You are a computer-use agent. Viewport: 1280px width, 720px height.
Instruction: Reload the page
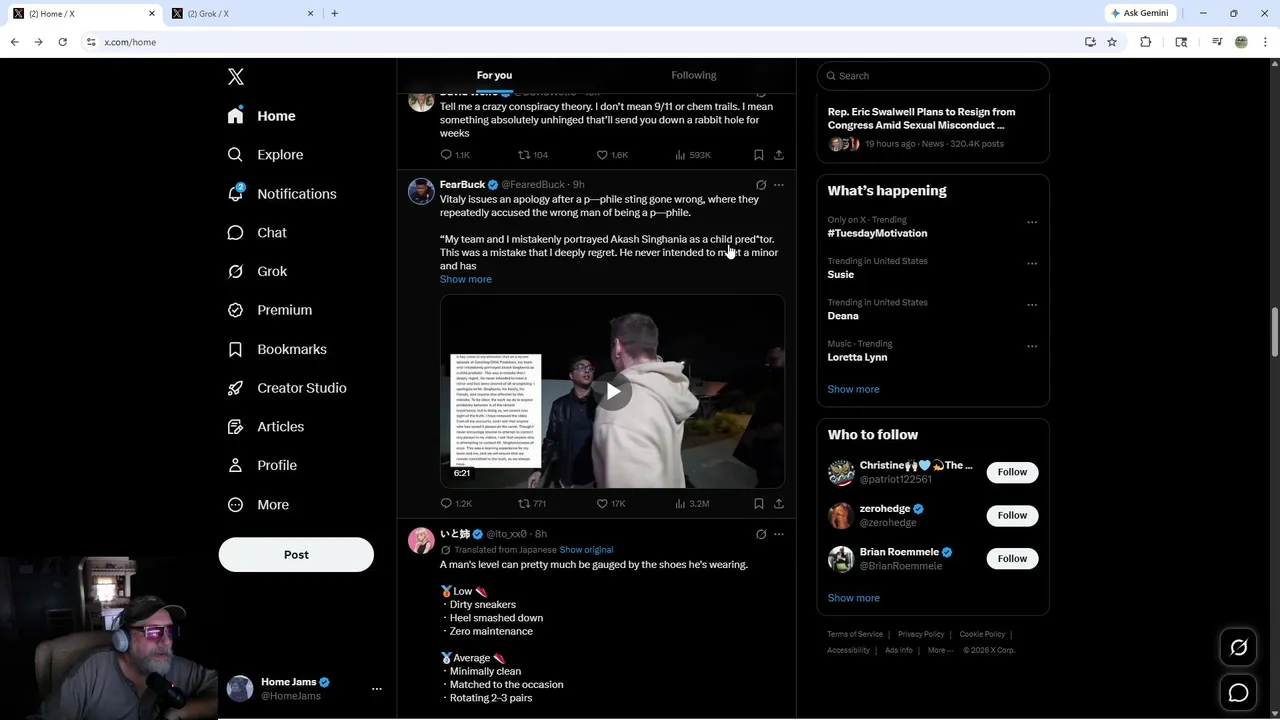(62, 42)
